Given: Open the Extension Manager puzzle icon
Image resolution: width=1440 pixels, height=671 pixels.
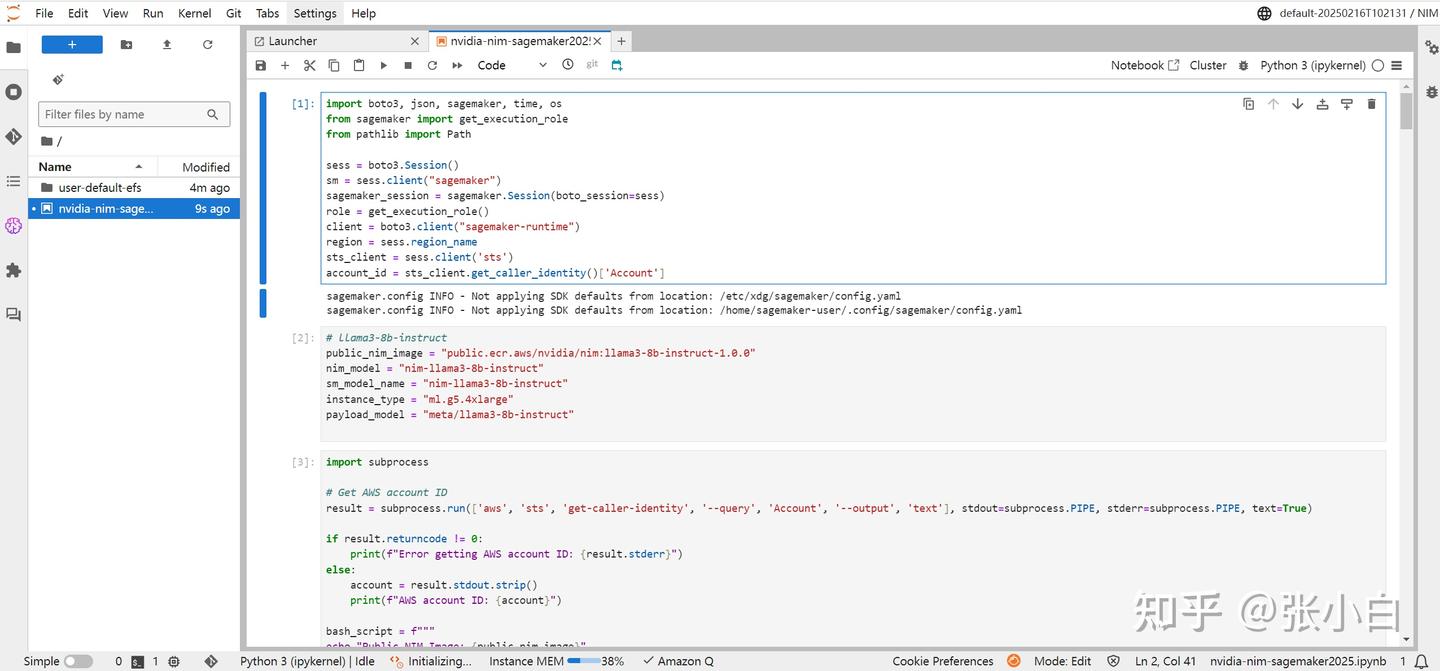Looking at the screenshot, I should pos(13,270).
